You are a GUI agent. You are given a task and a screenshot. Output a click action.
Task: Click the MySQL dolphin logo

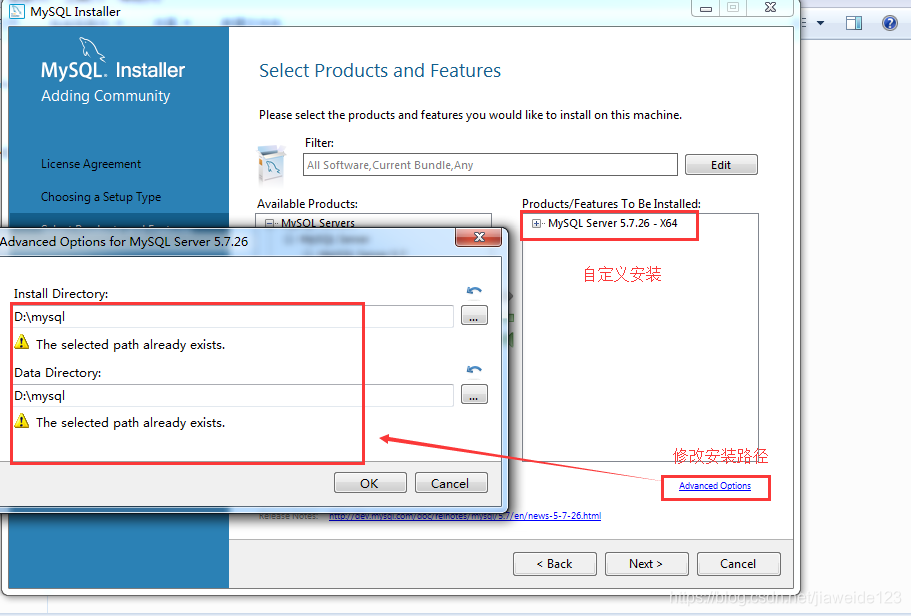92,48
